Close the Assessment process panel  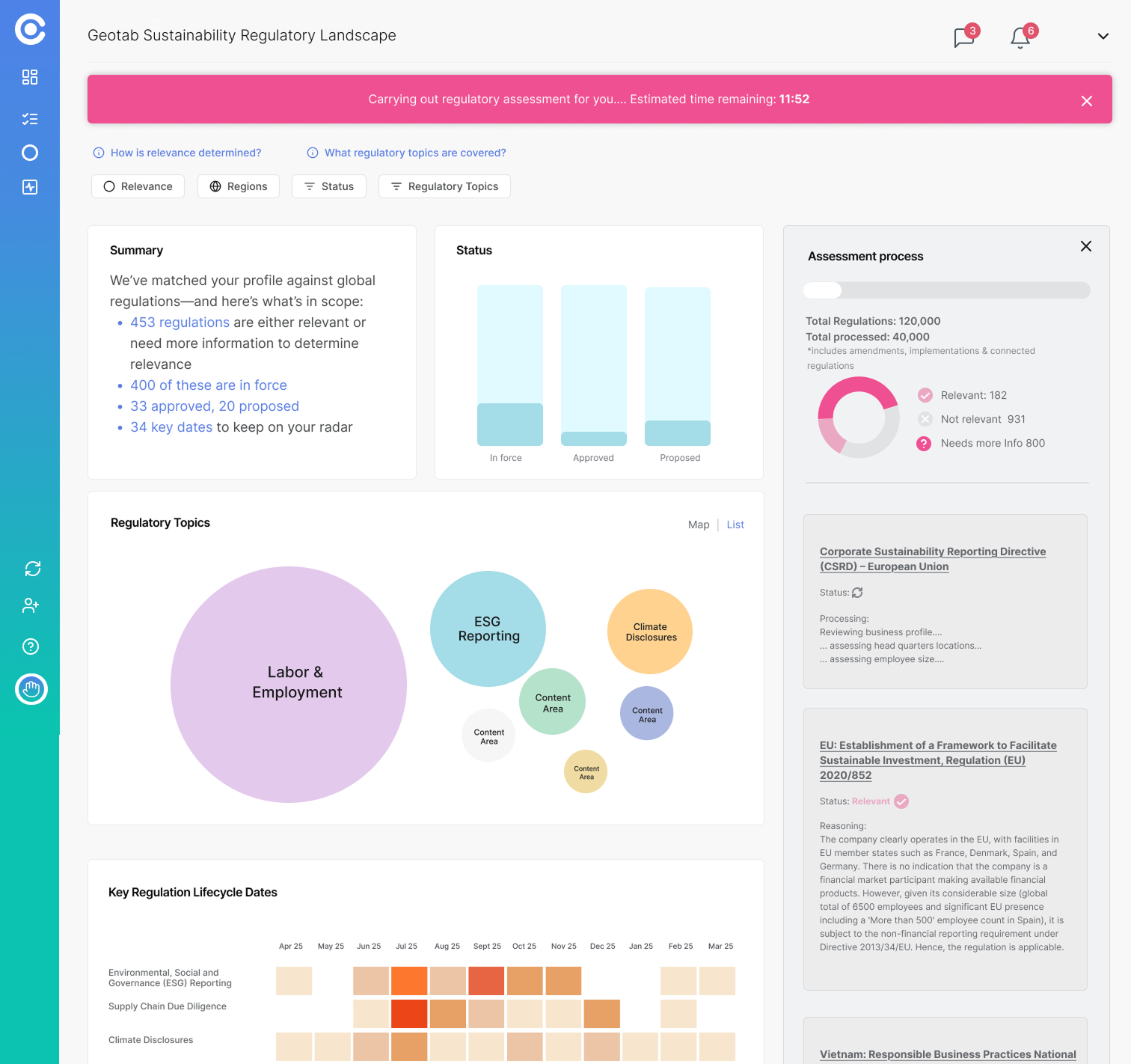point(1086,246)
